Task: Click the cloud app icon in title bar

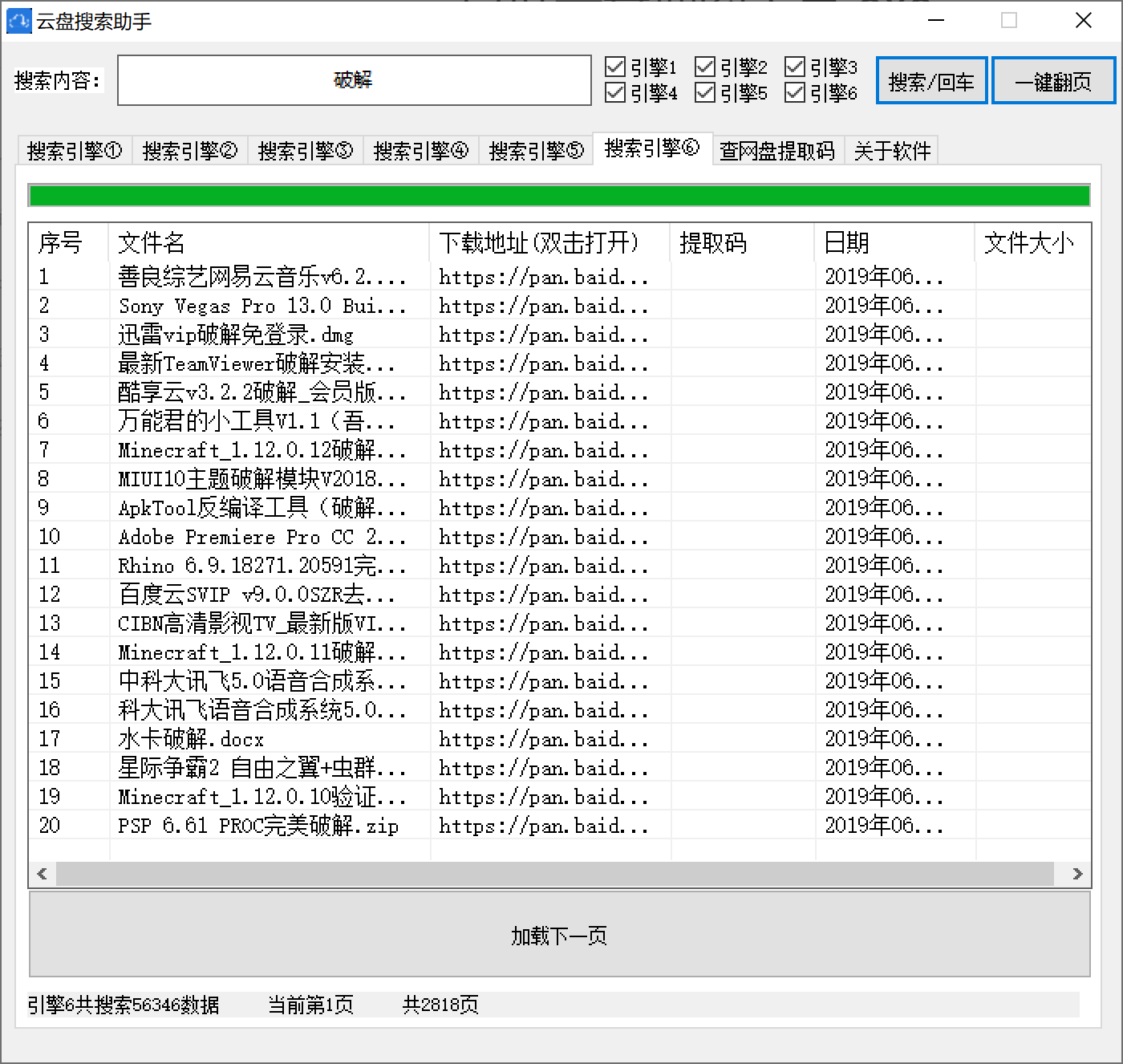Action: (18, 21)
